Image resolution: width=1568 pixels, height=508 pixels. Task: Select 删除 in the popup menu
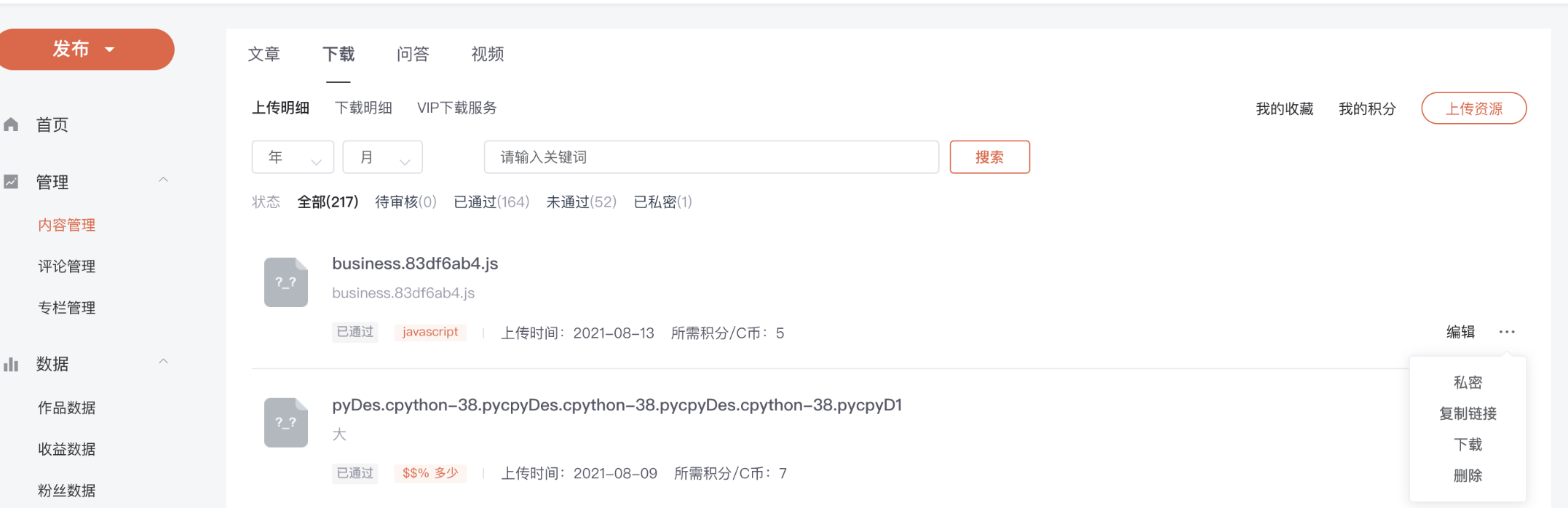coord(1467,475)
